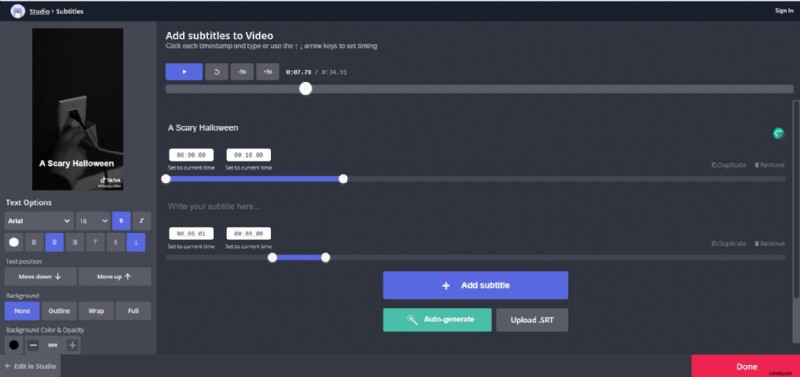Click the background opacity value field
Image resolution: width=800 pixels, height=377 pixels.
coord(53,345)
